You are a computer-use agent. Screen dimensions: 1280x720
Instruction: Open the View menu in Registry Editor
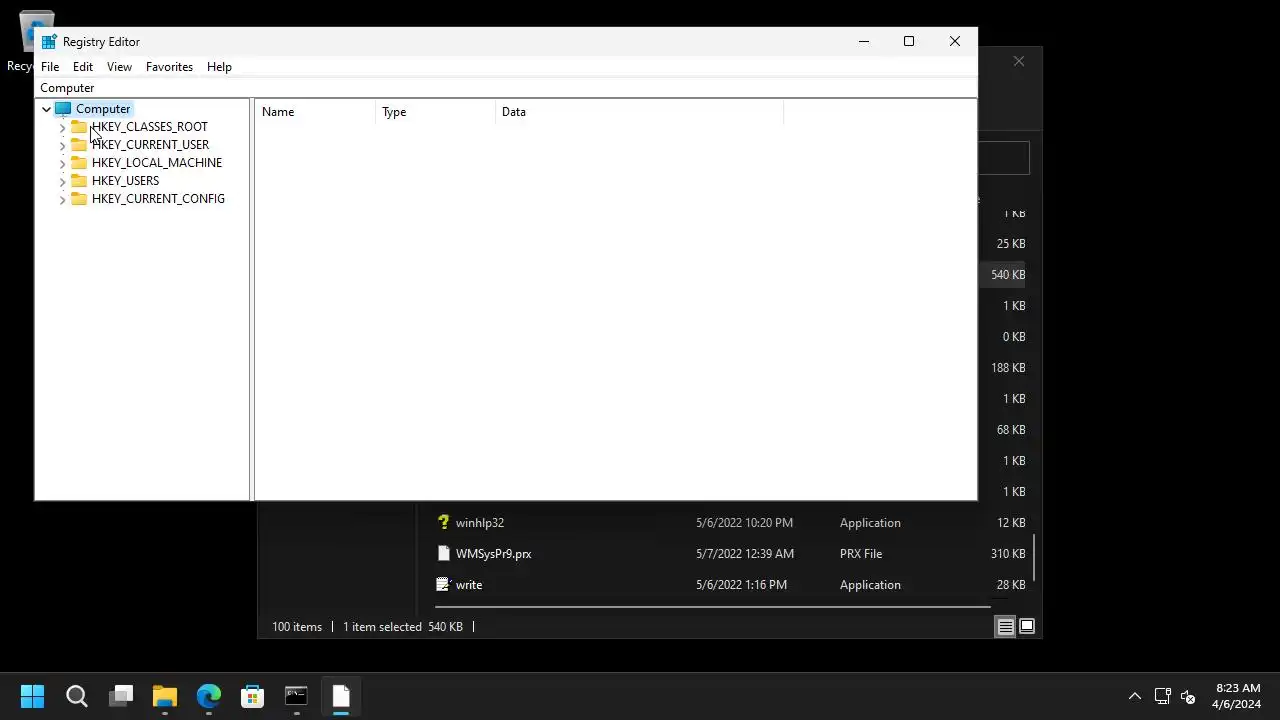coord(119,67)
